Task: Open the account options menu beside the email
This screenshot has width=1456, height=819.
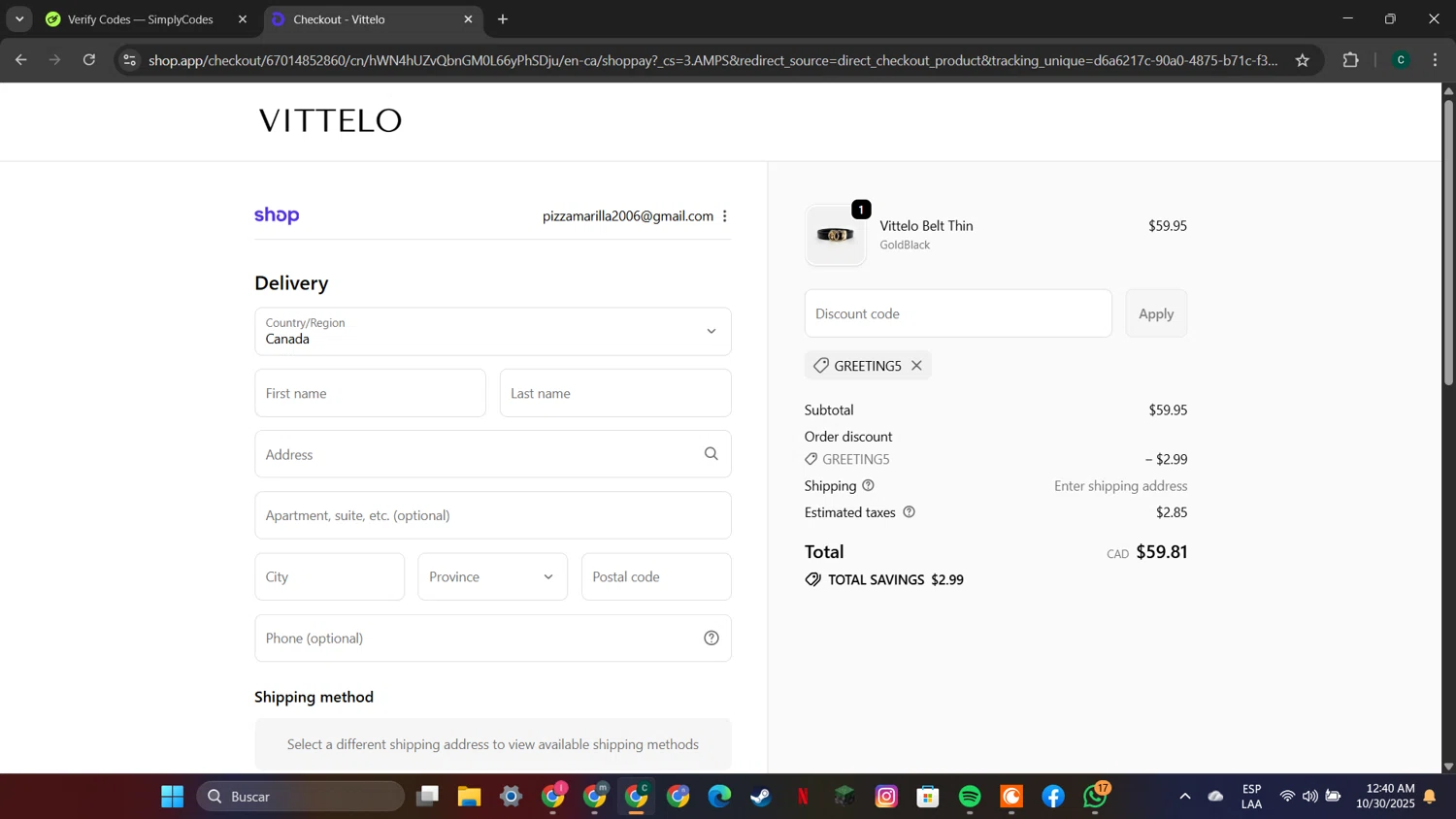Action: click(725, 216)
